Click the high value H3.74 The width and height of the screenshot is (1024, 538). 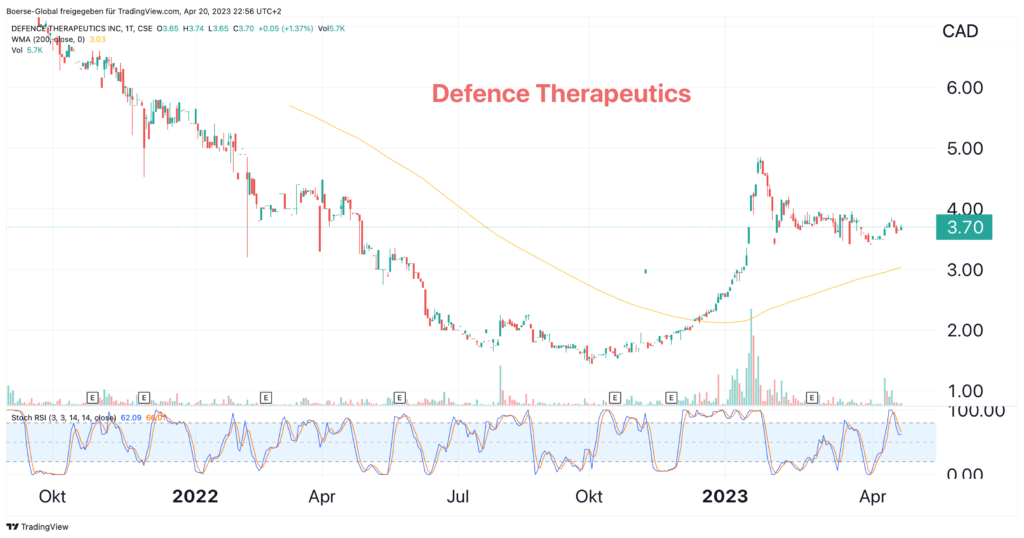click(193, 29)
